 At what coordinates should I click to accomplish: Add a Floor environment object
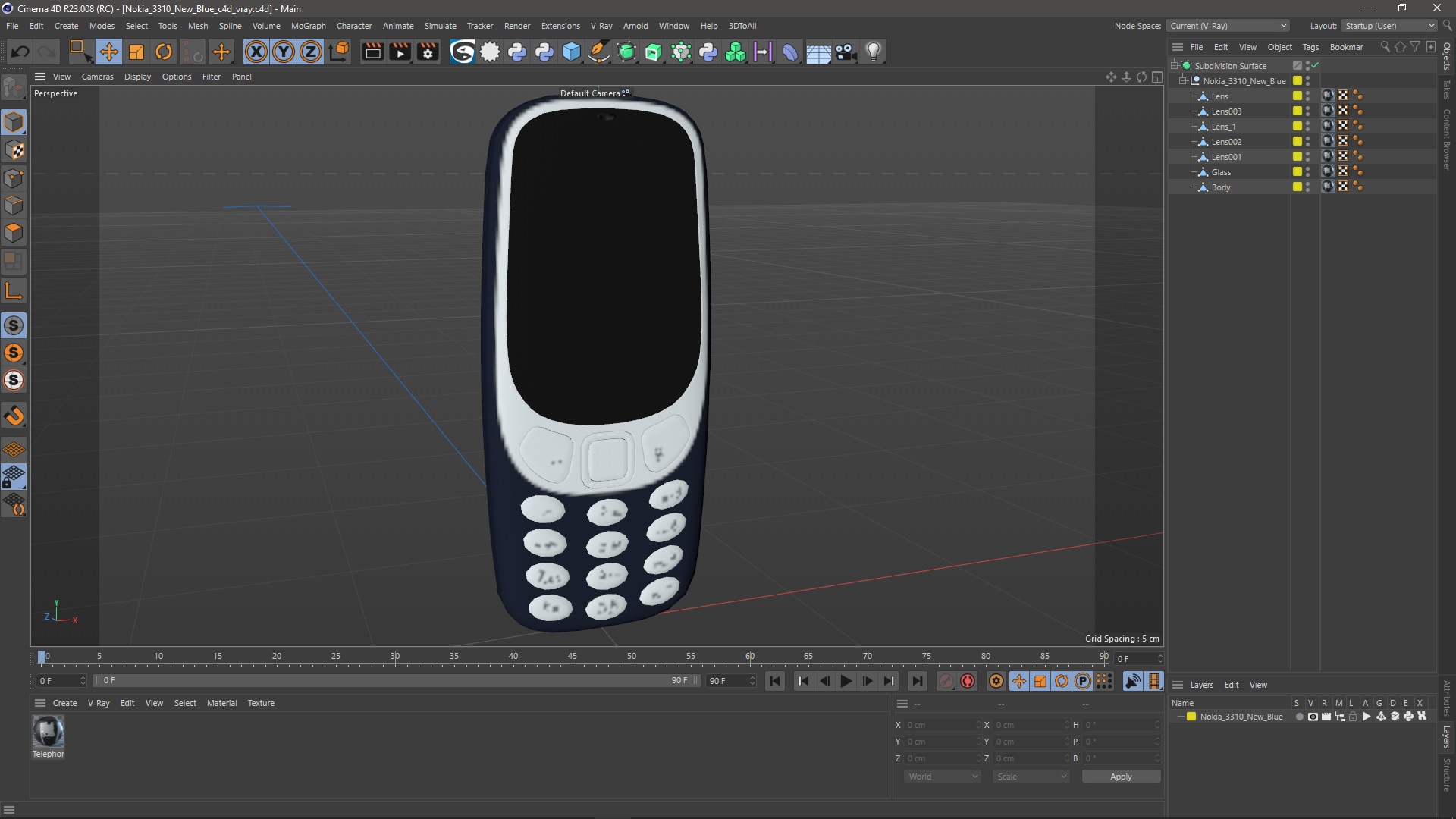[x=818, y=52]
